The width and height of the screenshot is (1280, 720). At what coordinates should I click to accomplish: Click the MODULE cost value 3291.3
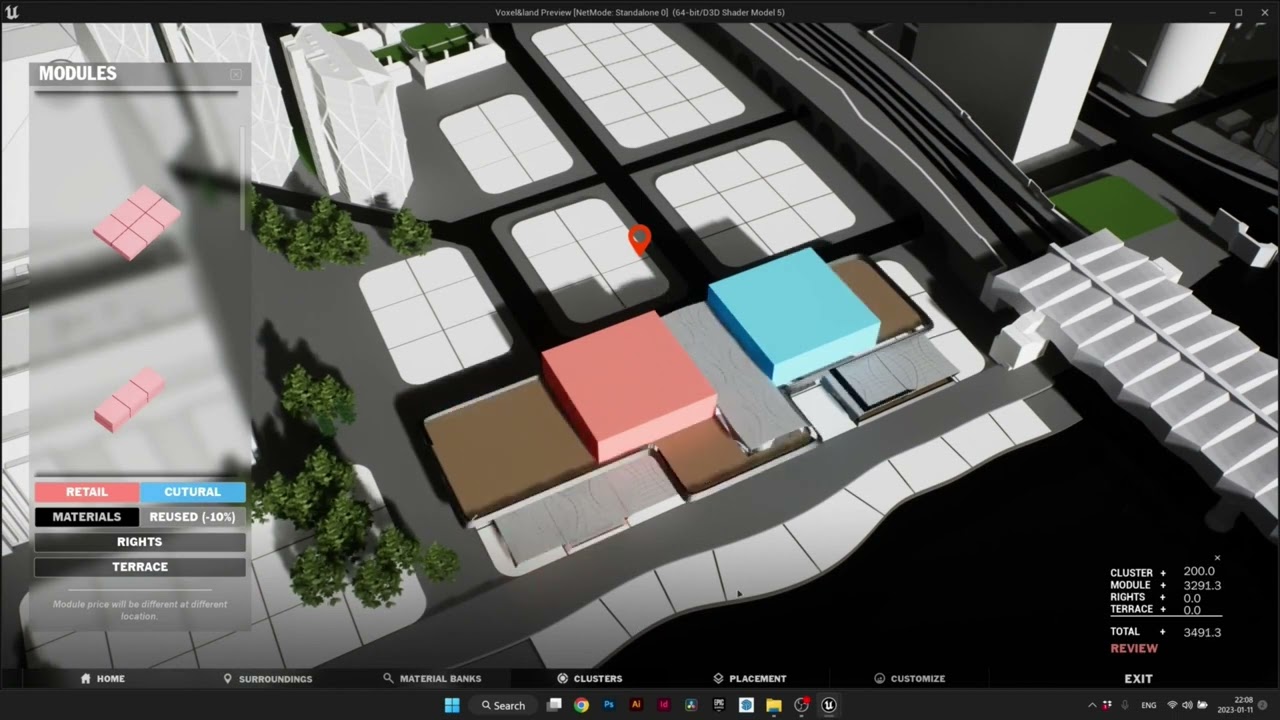(x=1202, y=585)
